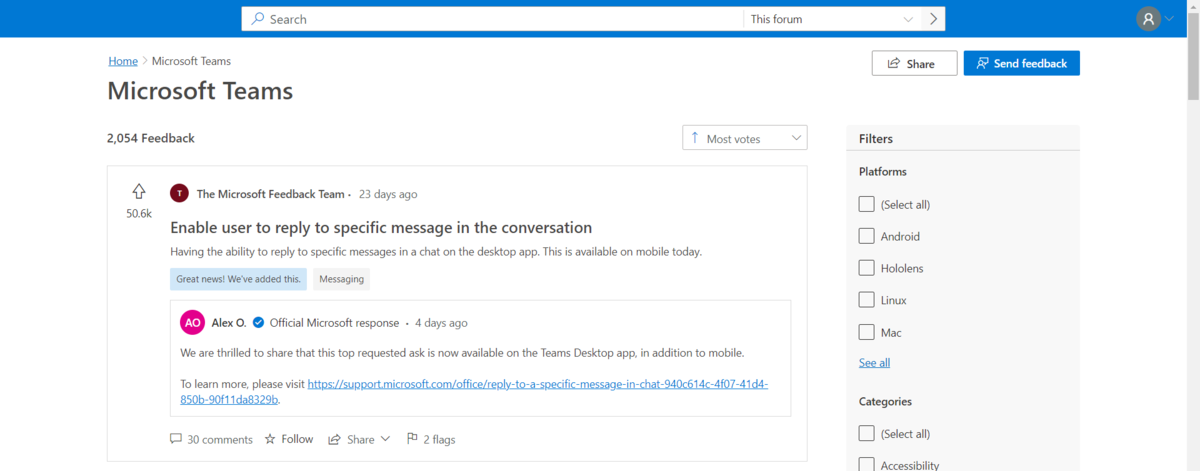Open the 30 comments section

click(211, 439)
